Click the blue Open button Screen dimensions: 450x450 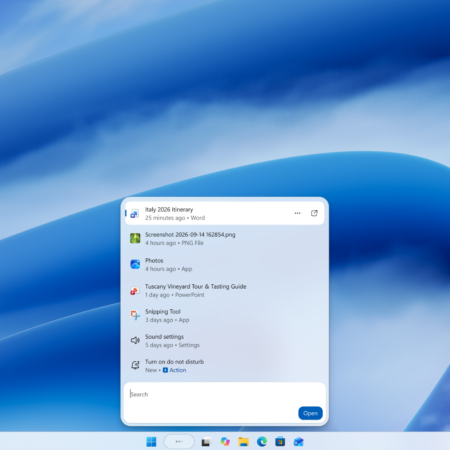310,413
